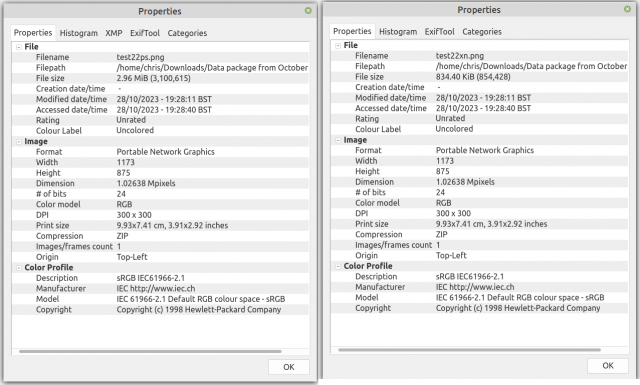Close the left Properties window via green icon
Screen dimensions: 640x385
tap(308, 11)
